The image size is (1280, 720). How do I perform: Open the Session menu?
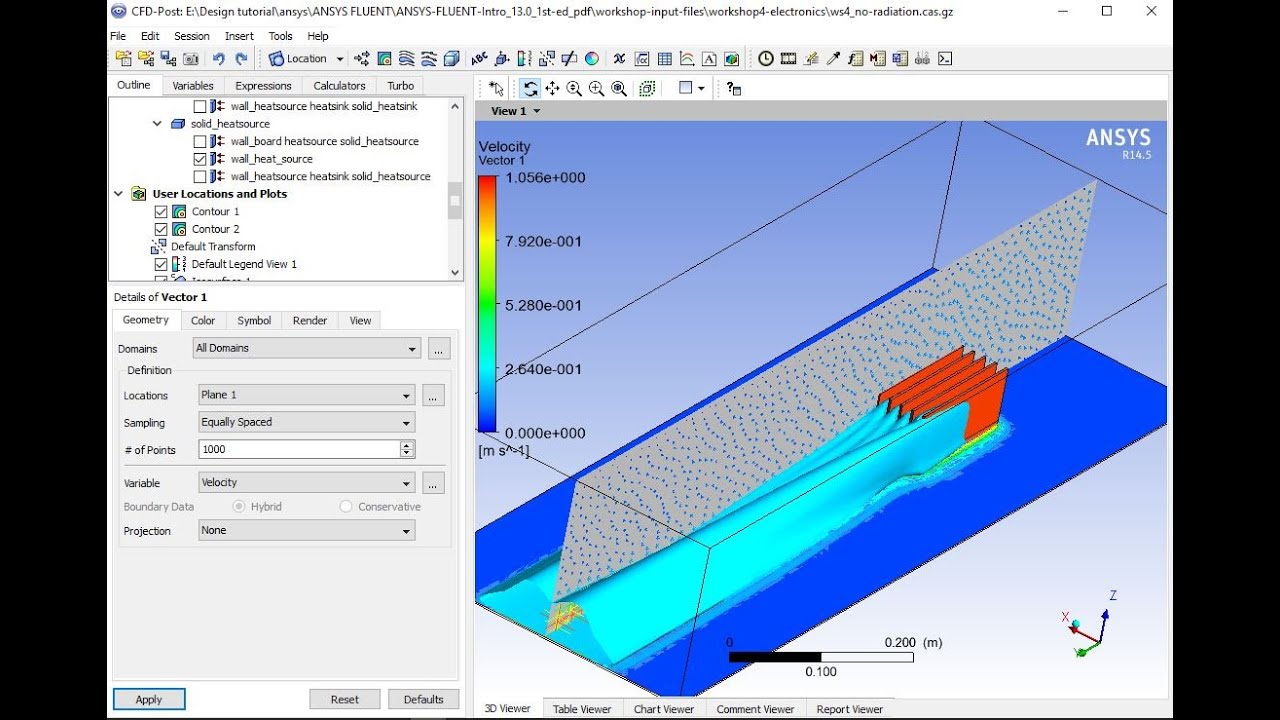[x=192, y=36]
